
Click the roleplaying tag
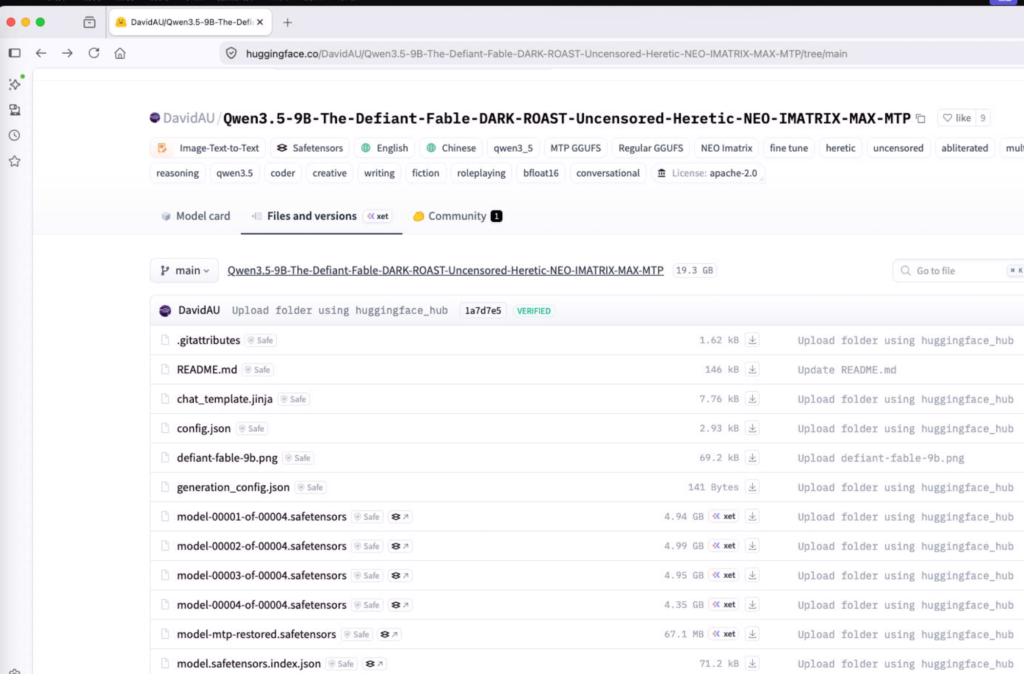click(481, 173)
